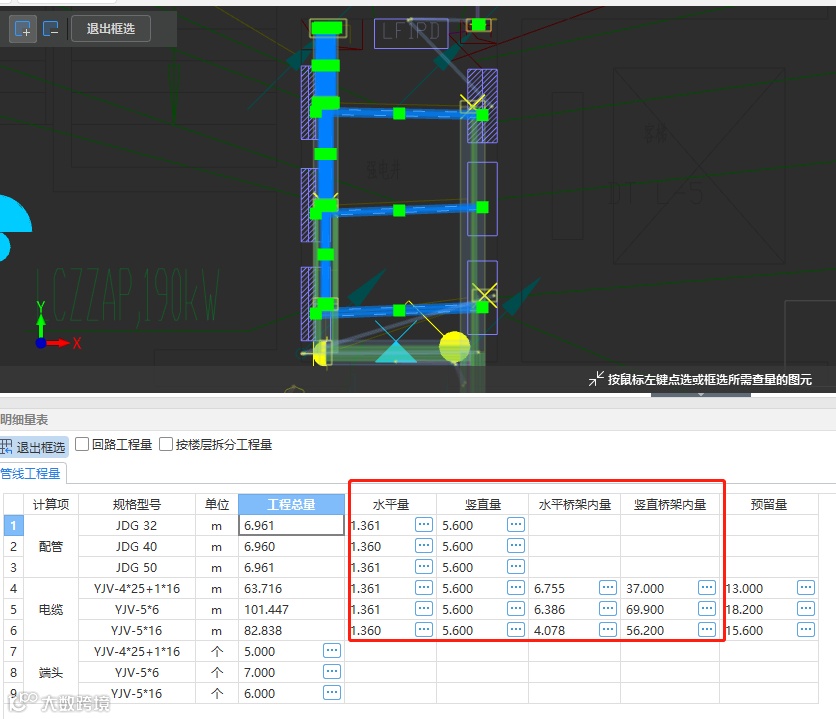The width and height of the screenshot is (836, 719).
Task: Open 竖直量 details for cable YJV-5*16
Action: click(x=516, y=630)
